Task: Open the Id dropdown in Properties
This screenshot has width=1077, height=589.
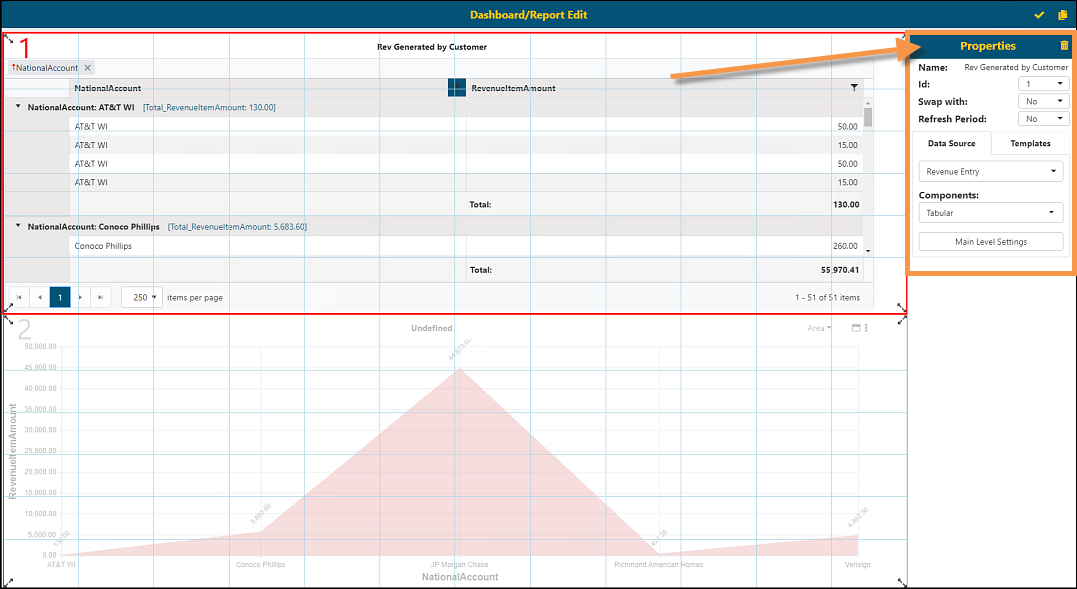Action: (x=1043, y=84)
